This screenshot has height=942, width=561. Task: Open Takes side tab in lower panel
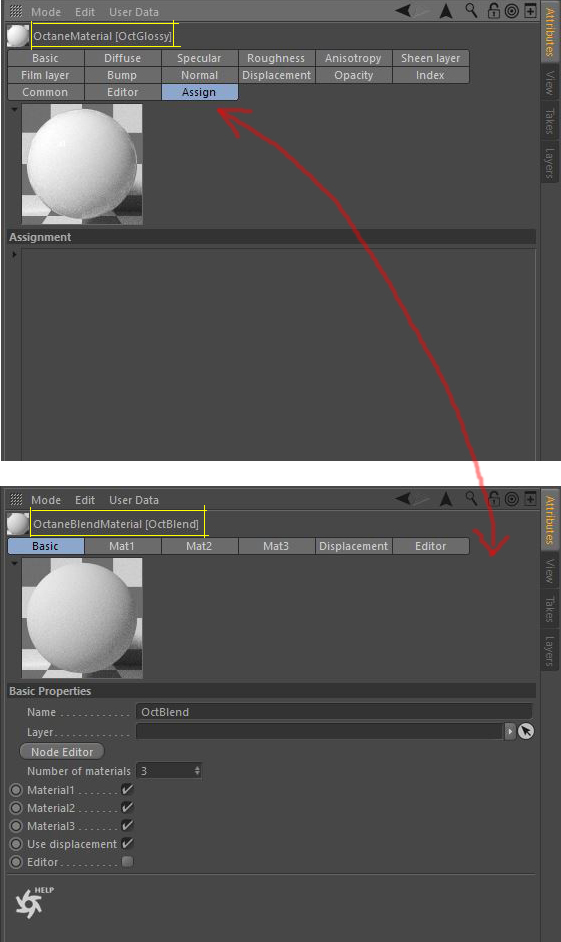(550, 609)
